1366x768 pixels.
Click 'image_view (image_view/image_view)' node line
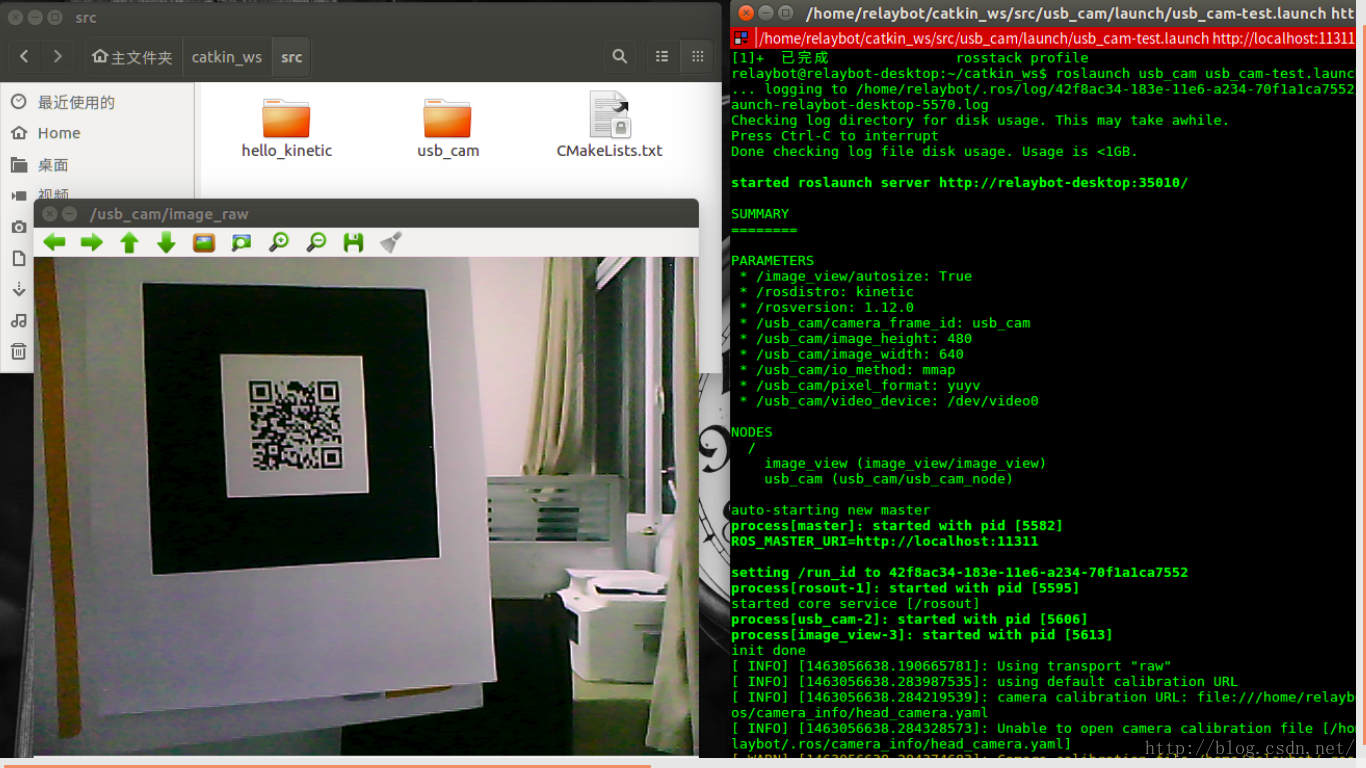tap(905, 463)
